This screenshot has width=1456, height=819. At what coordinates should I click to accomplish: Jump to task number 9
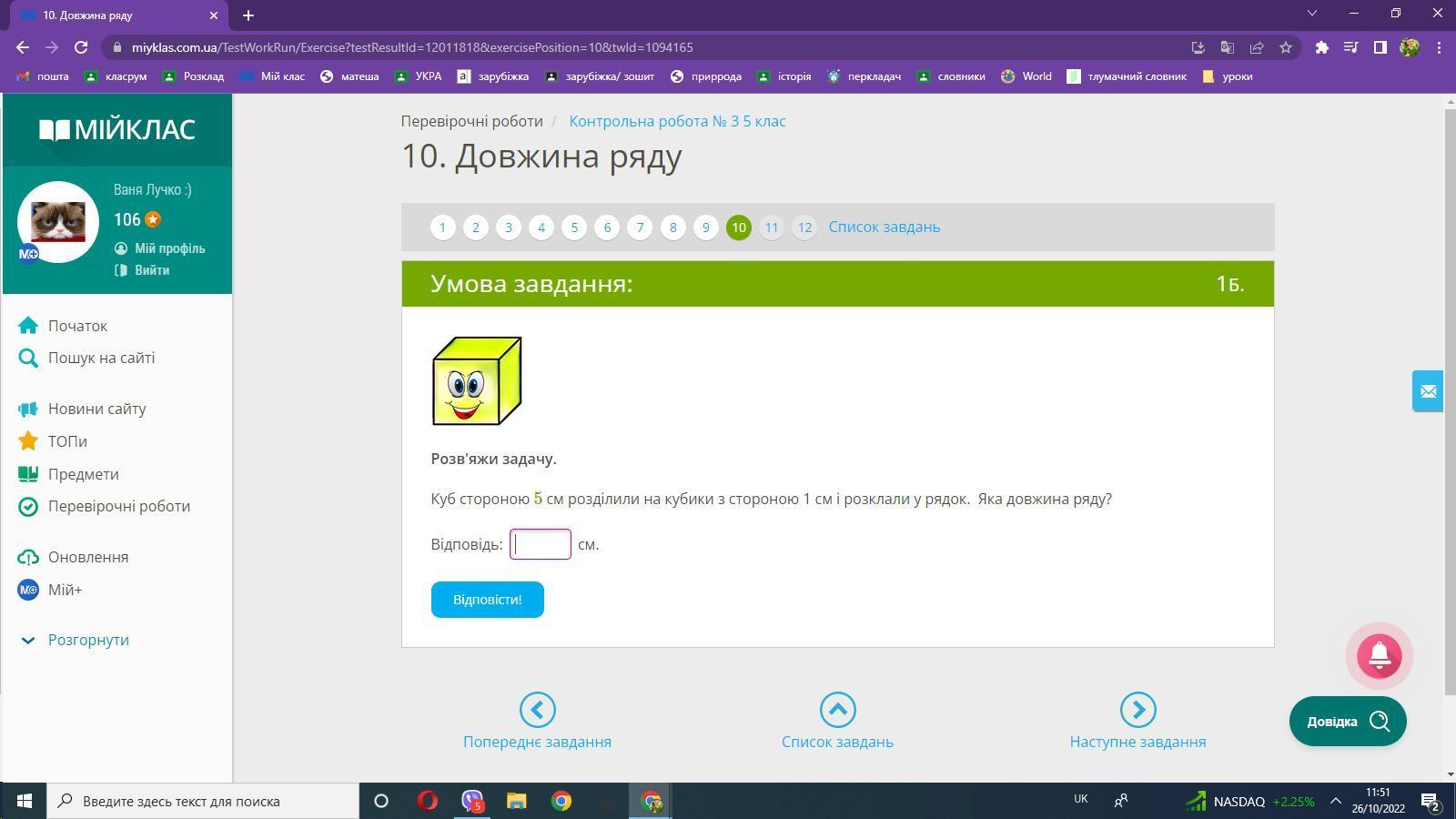click(x=705, y=227)
